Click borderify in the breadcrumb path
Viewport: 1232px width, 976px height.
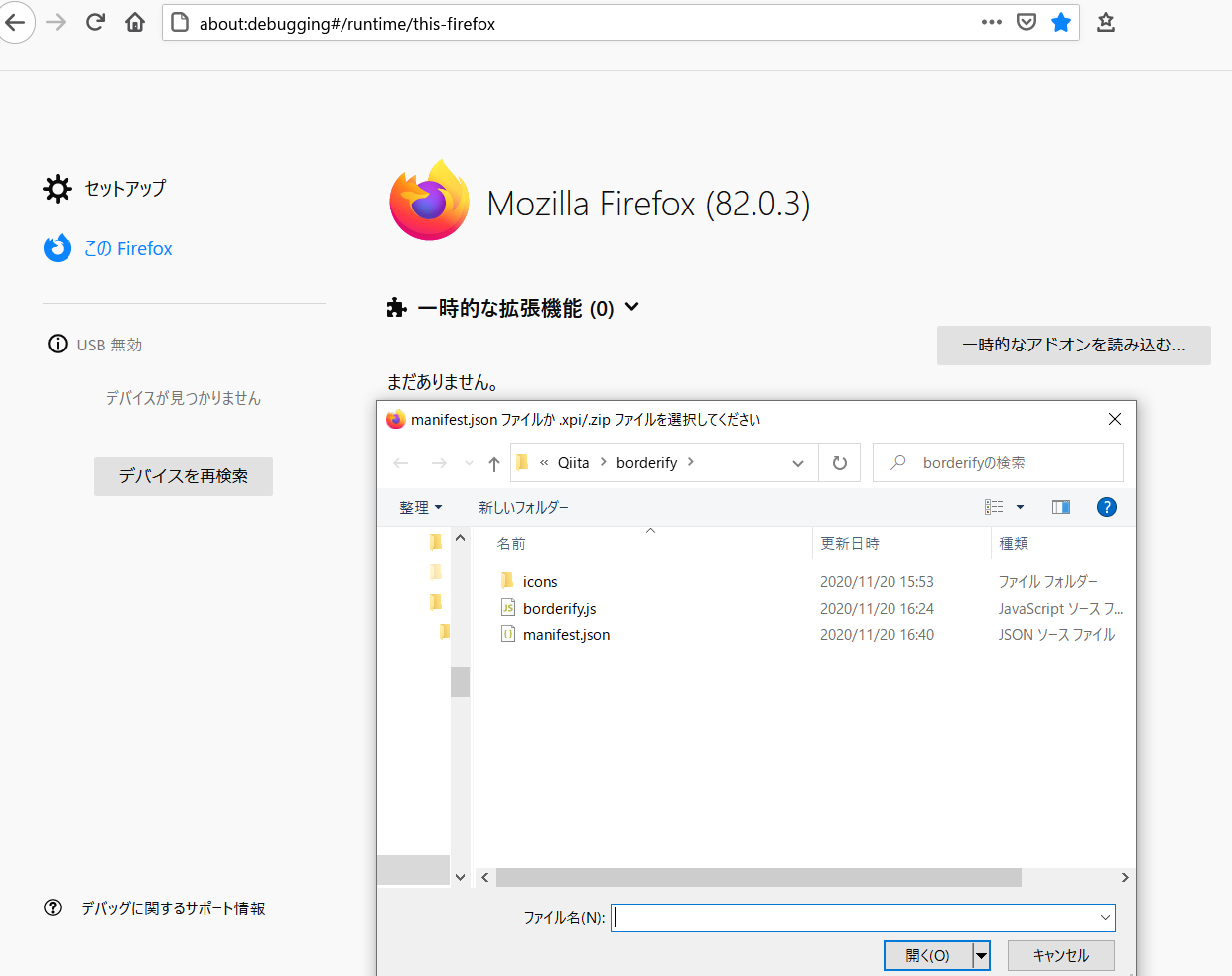point(646,462)
